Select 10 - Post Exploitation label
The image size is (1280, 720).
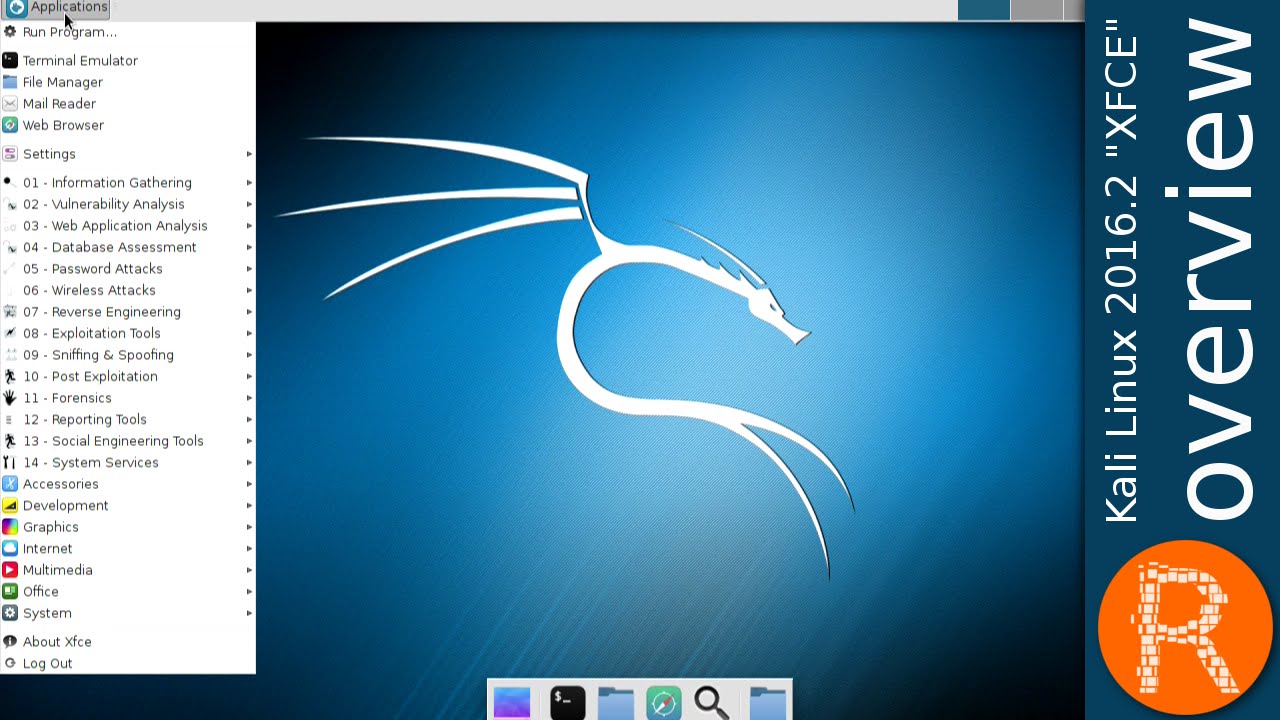point(90,376)
